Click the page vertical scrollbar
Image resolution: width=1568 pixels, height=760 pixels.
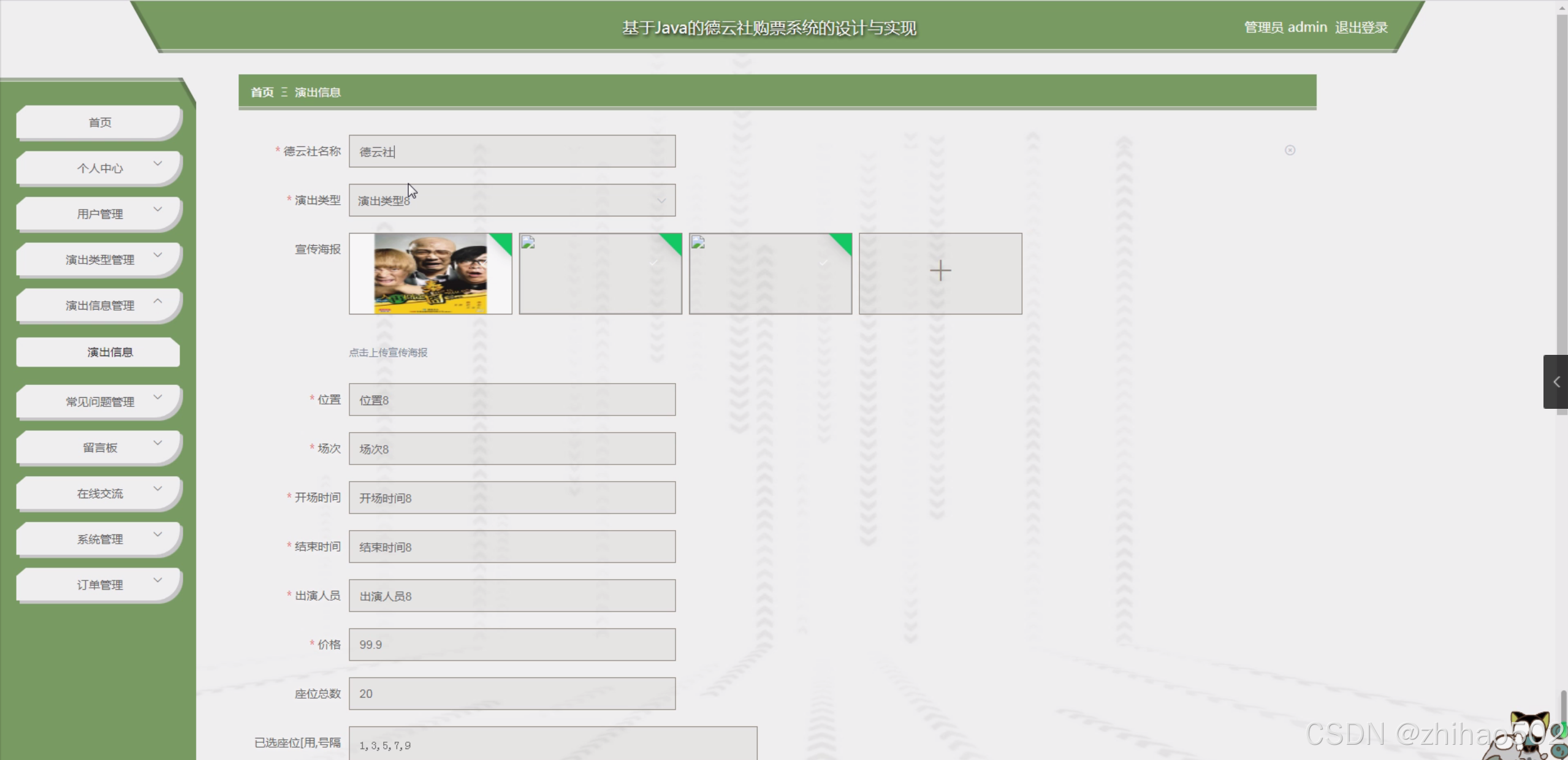click(x=1561, y=184)
